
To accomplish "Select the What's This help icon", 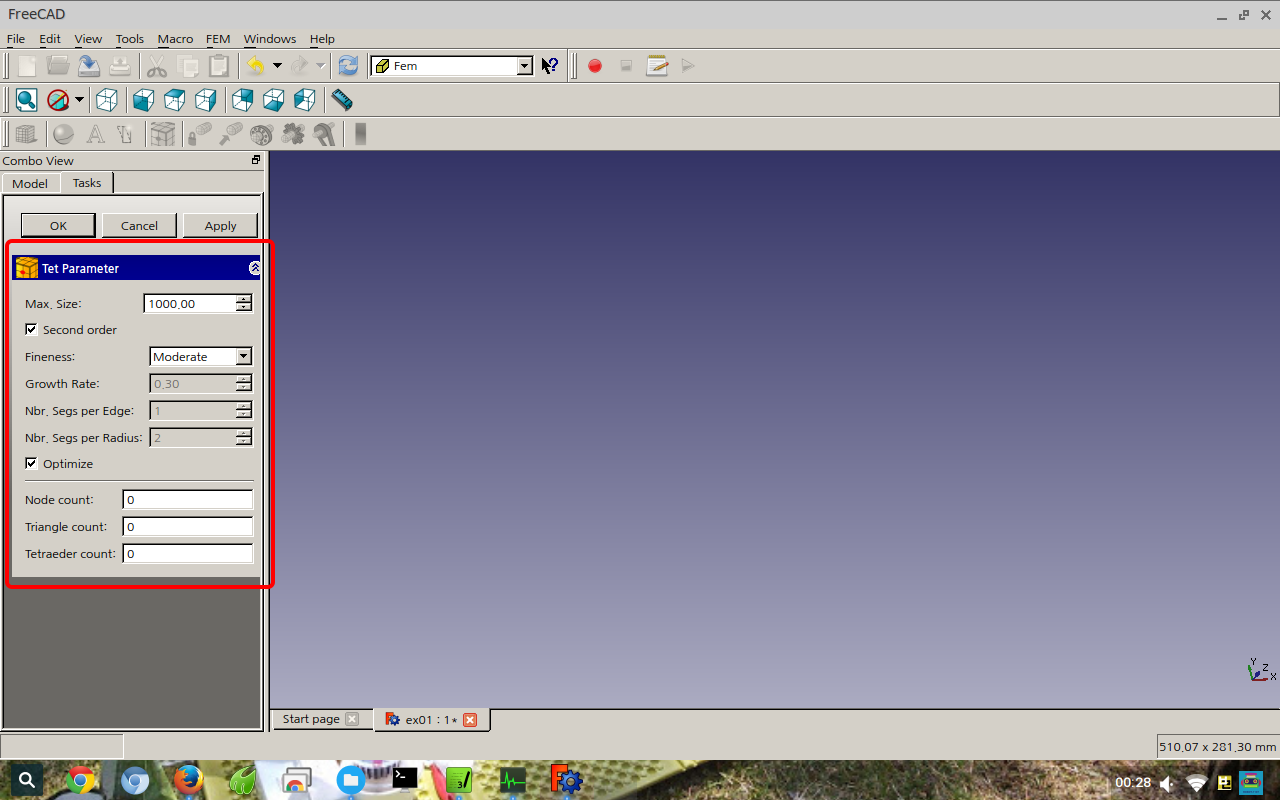I will (x=549, y=65).
